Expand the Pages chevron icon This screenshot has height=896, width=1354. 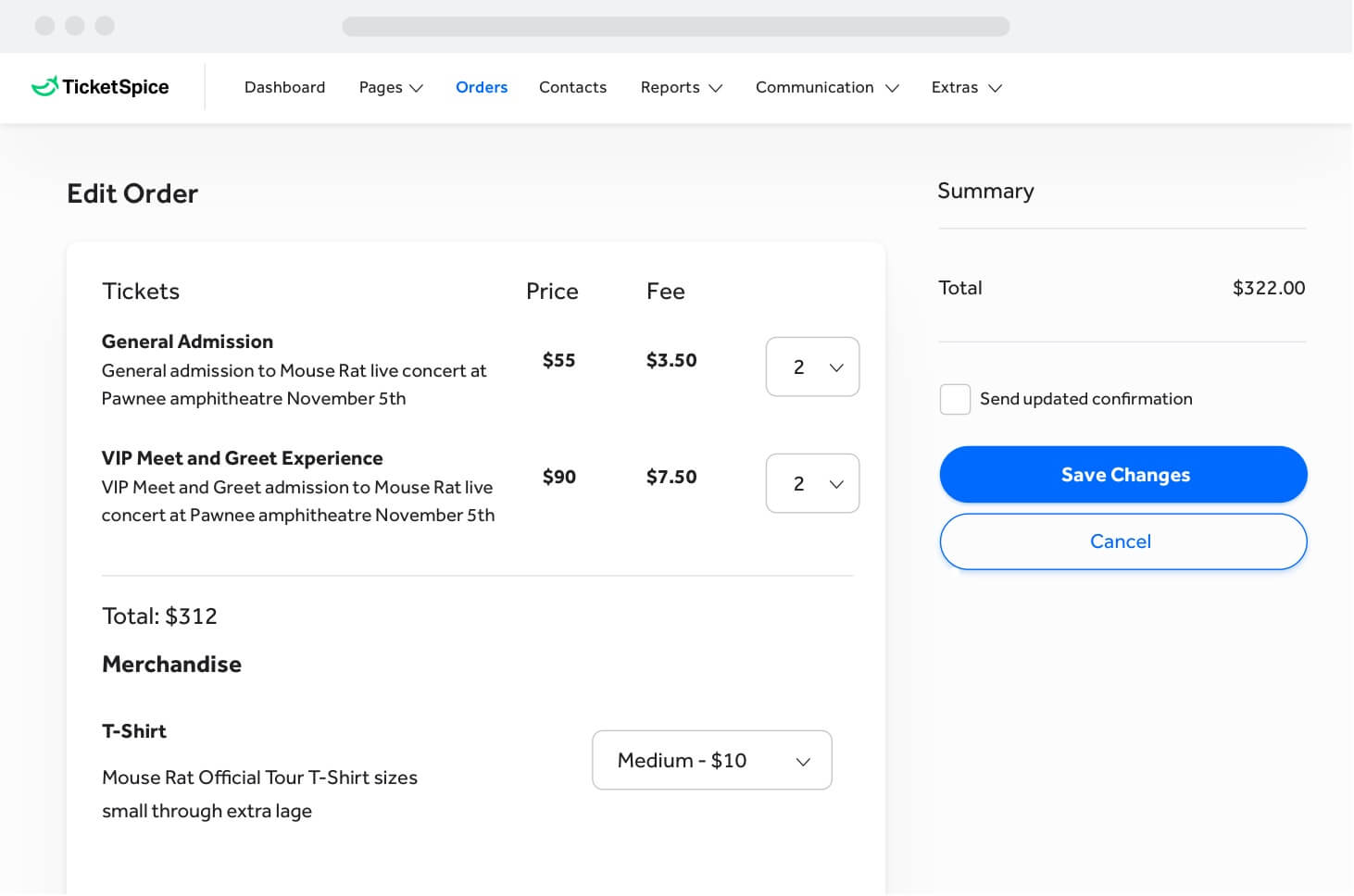(x=418, y=88)
